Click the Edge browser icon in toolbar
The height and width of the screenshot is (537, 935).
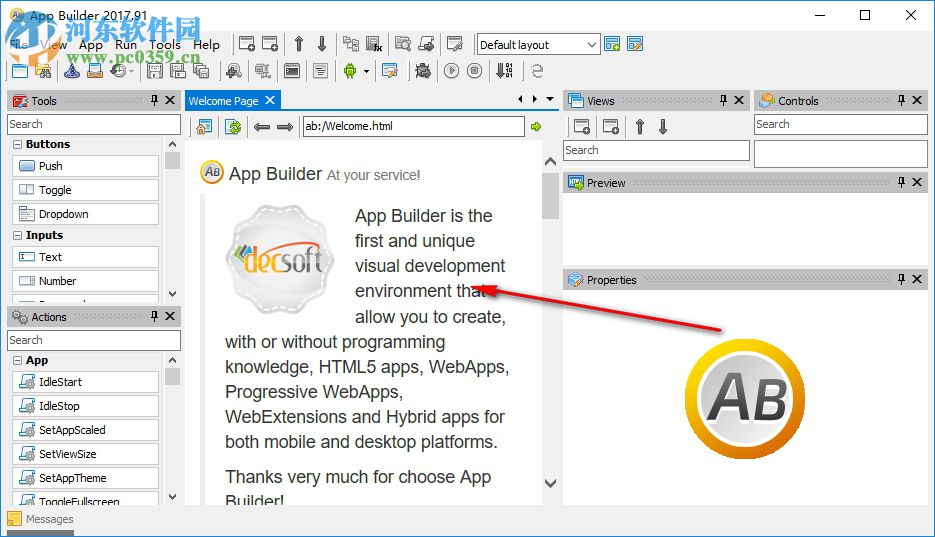click(537, 71)
